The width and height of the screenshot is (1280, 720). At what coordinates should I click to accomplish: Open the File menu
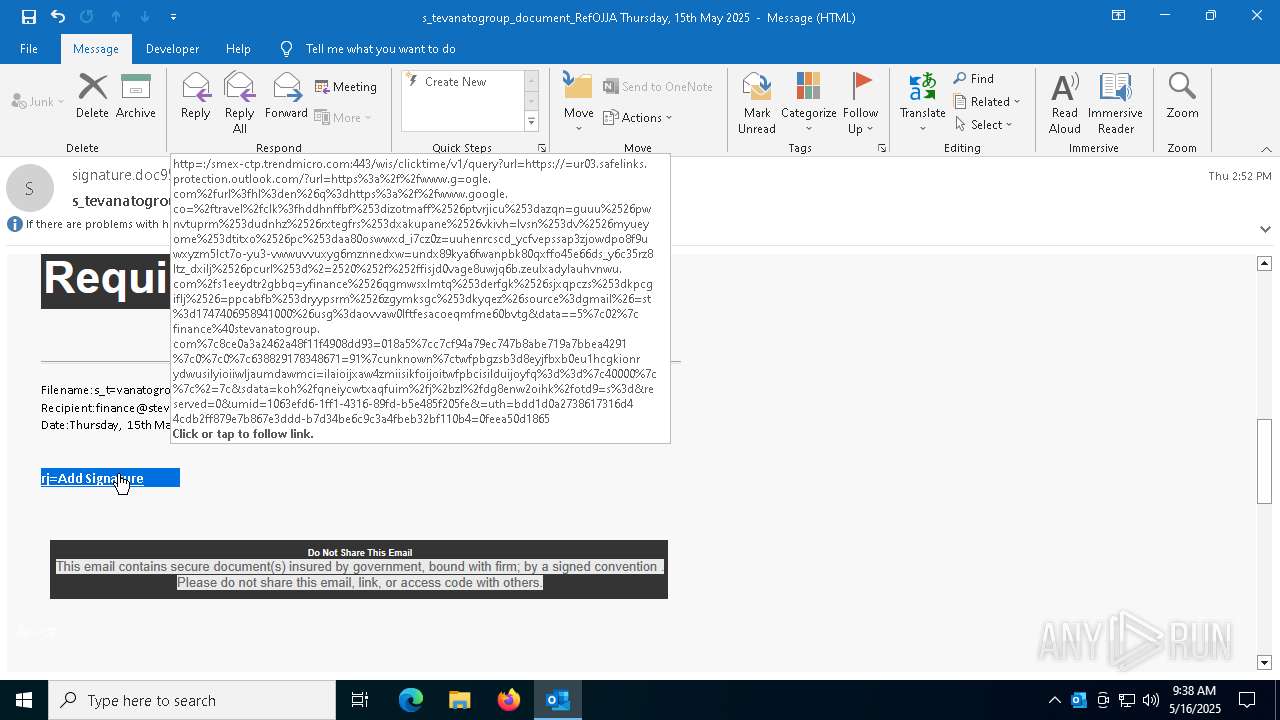(29, 49)
